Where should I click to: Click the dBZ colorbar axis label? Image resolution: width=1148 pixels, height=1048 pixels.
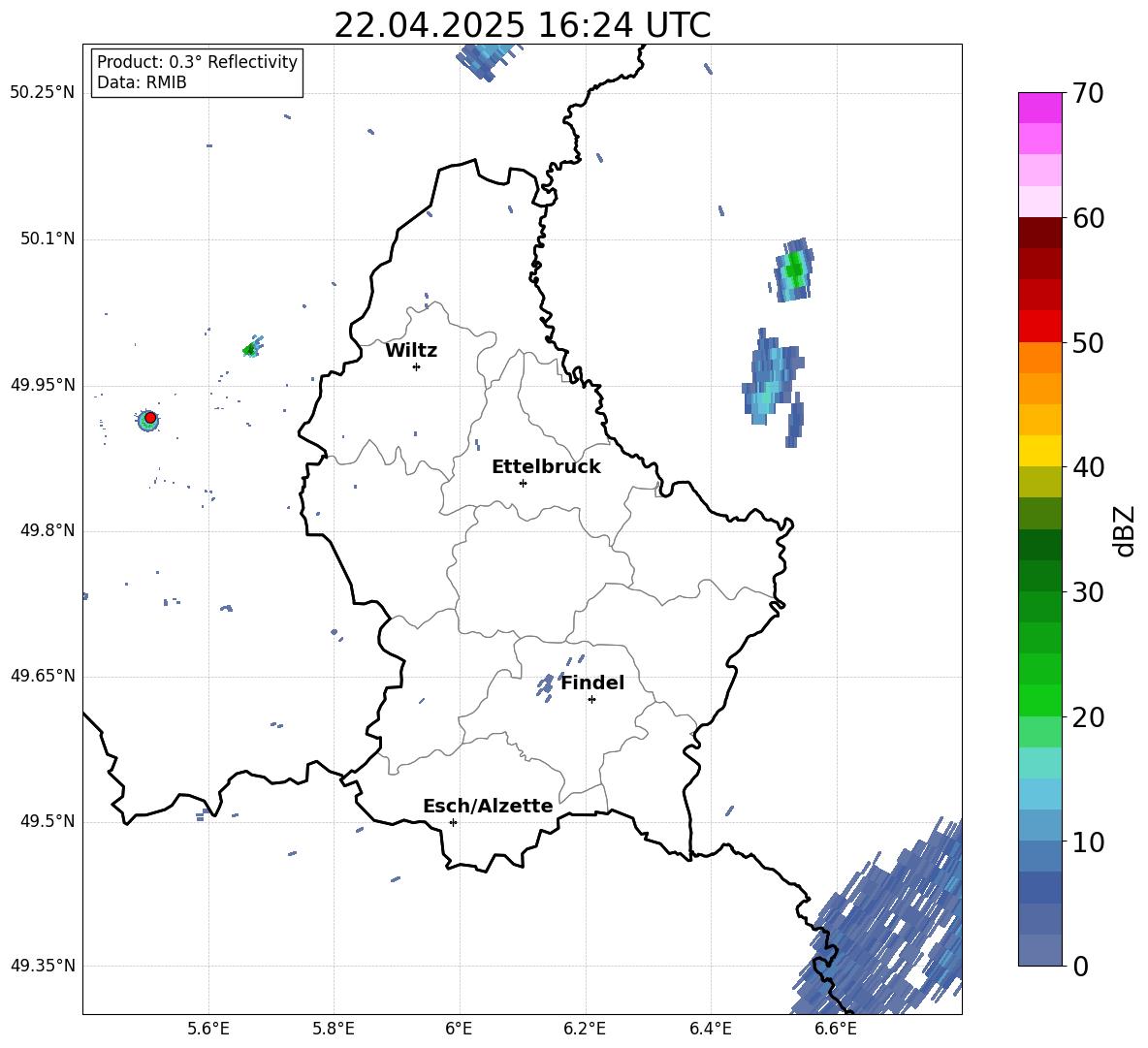click(1126, 530)
